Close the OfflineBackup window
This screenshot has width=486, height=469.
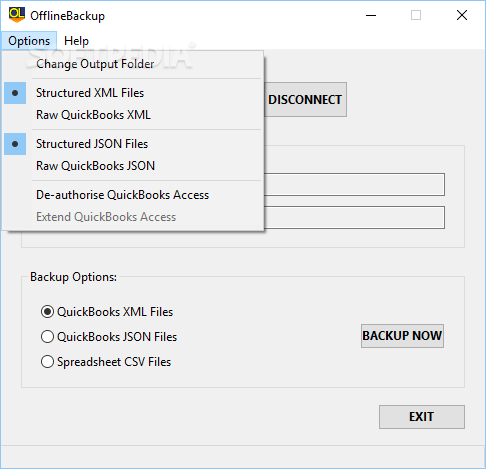(462, 15)
